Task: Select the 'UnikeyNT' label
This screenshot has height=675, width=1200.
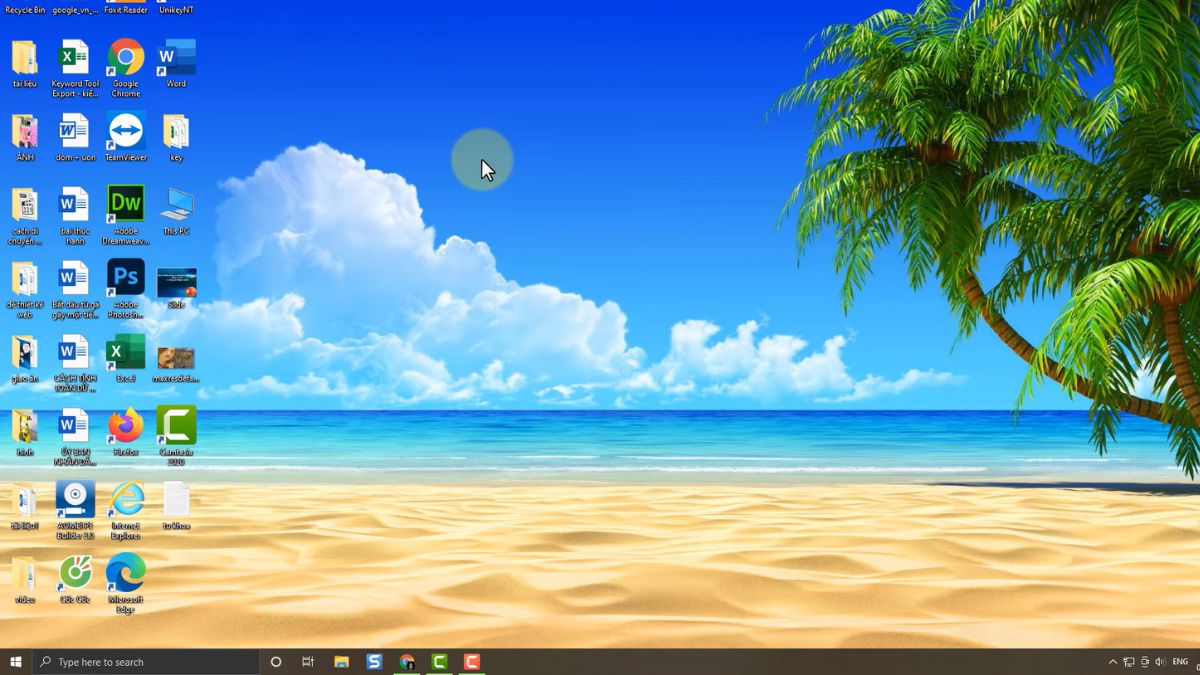Action: point(176,10)
